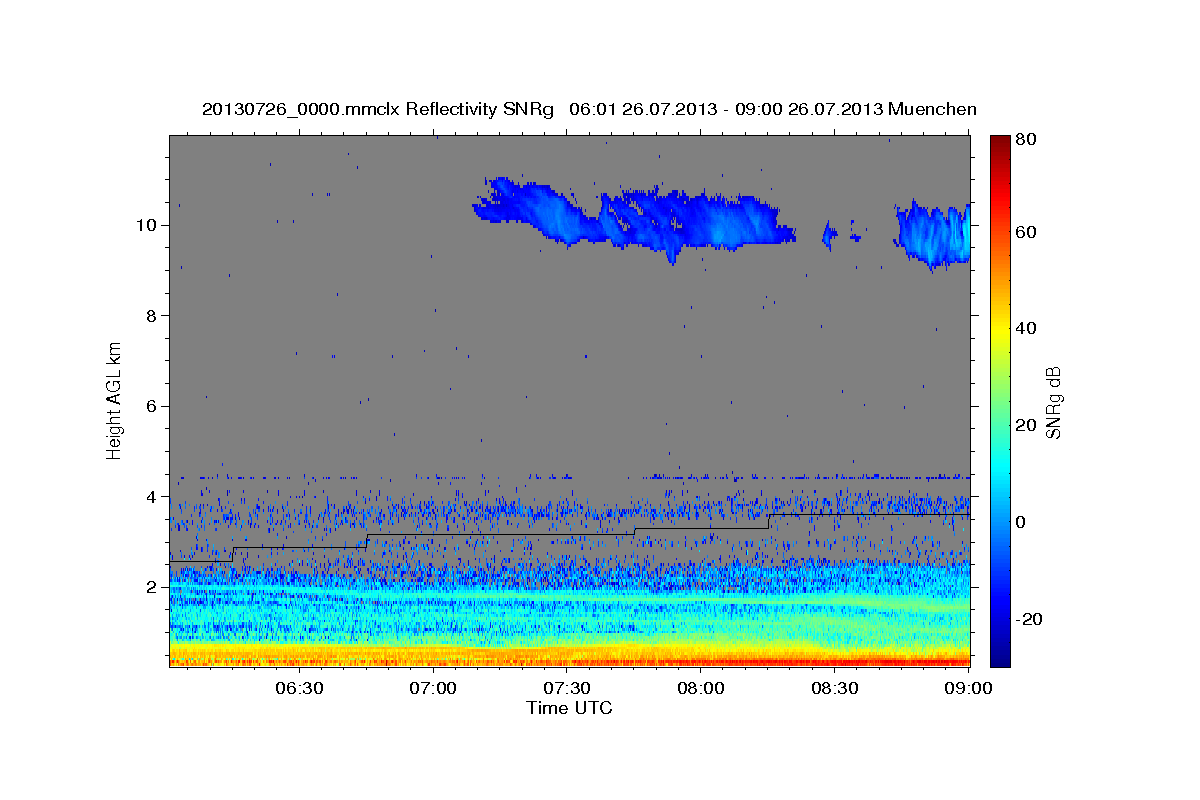Click the 09:00 time tick label
1200x800 pixels.
click(969, 688)
